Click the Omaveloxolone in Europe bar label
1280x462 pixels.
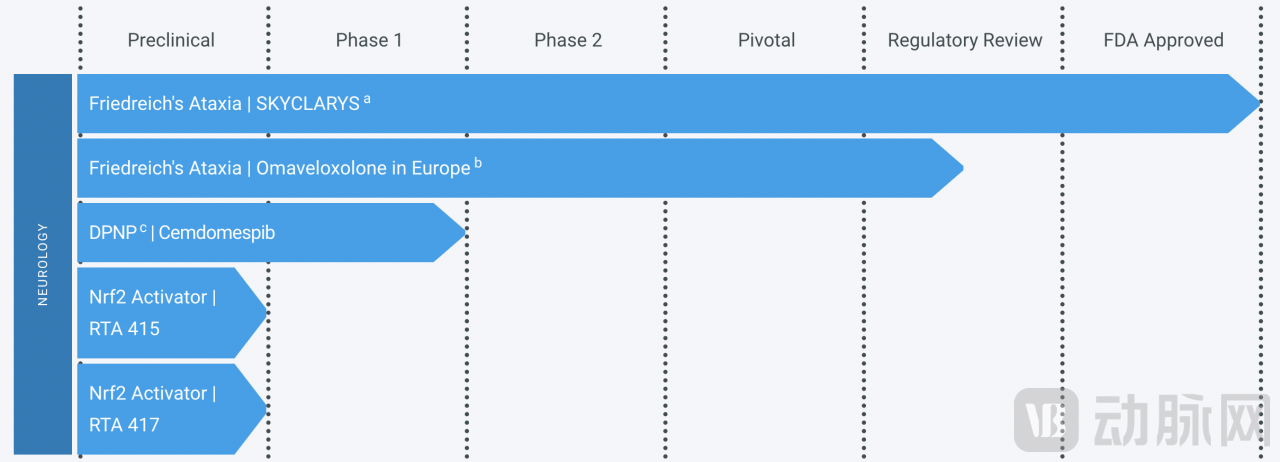tap(279, 168)
